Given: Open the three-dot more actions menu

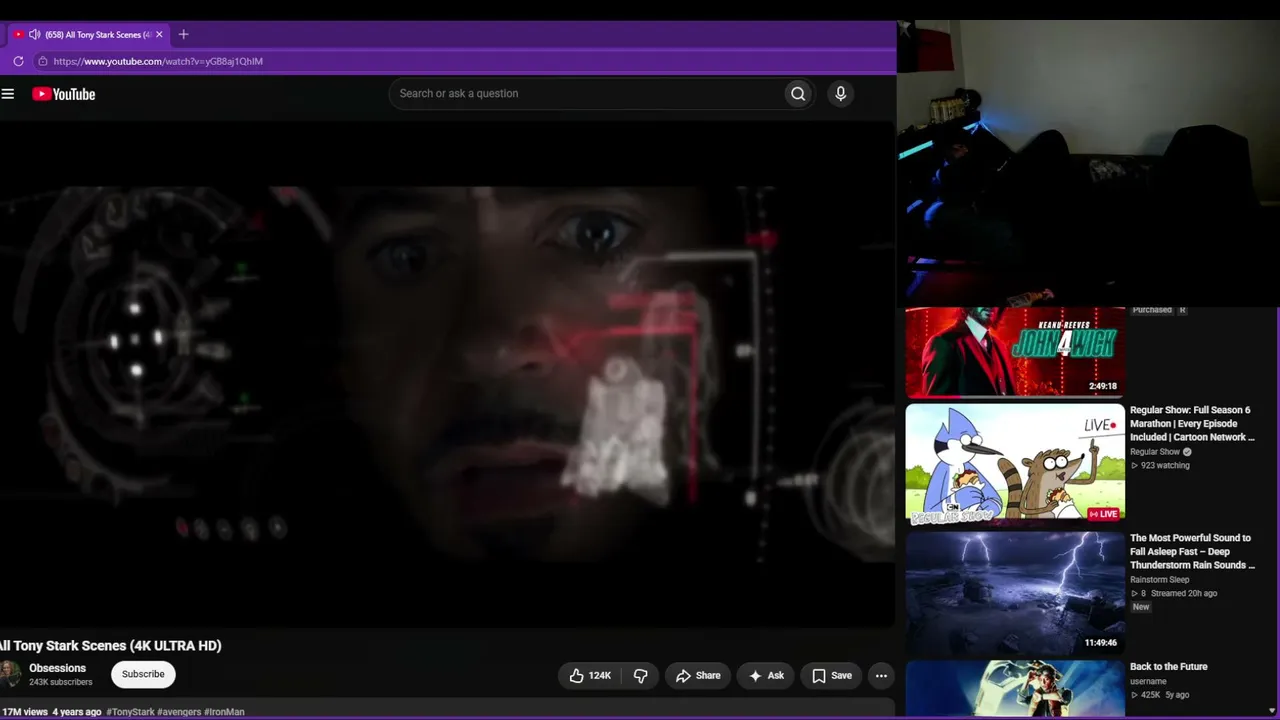Looking at the screenshot, I should [x=881, y=676].
